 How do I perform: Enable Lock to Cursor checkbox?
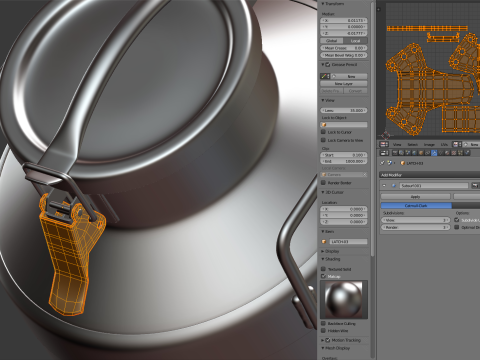323,132
